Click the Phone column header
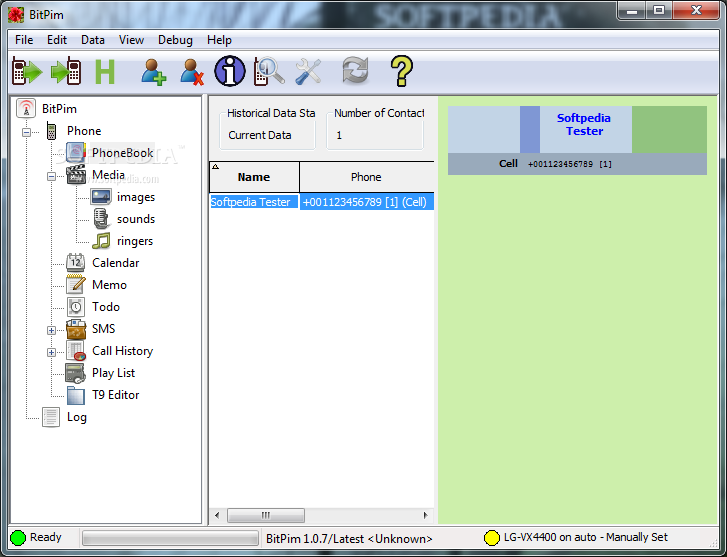This screenshot has width=727, height=557. [x=366, y=177]
